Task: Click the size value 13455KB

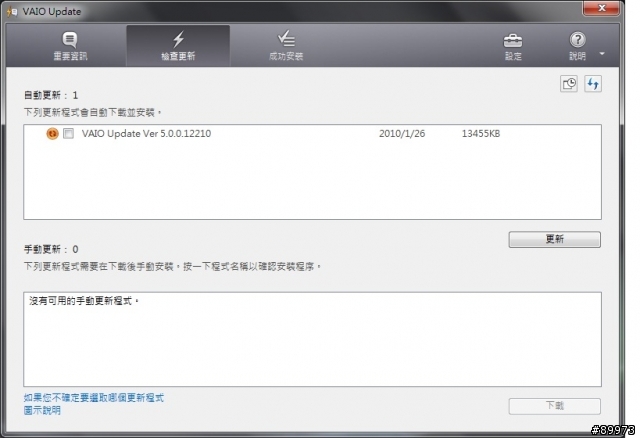Action: [480, 133]
